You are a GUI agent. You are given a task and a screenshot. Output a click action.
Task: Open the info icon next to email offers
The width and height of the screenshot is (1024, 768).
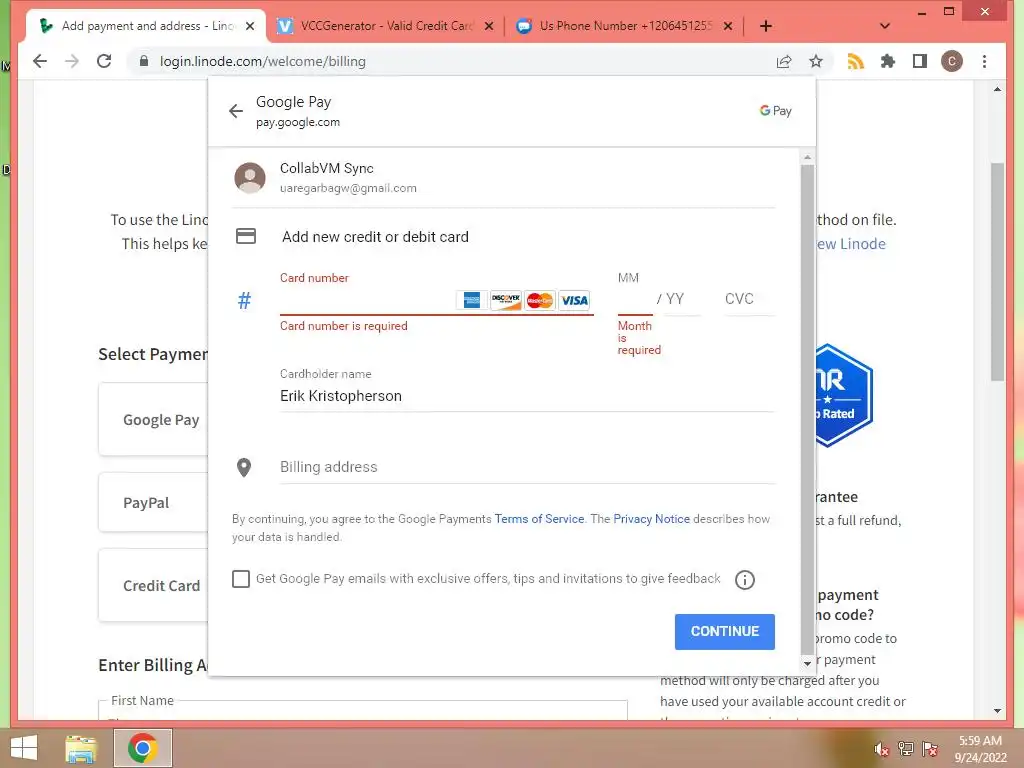(744, 579)
